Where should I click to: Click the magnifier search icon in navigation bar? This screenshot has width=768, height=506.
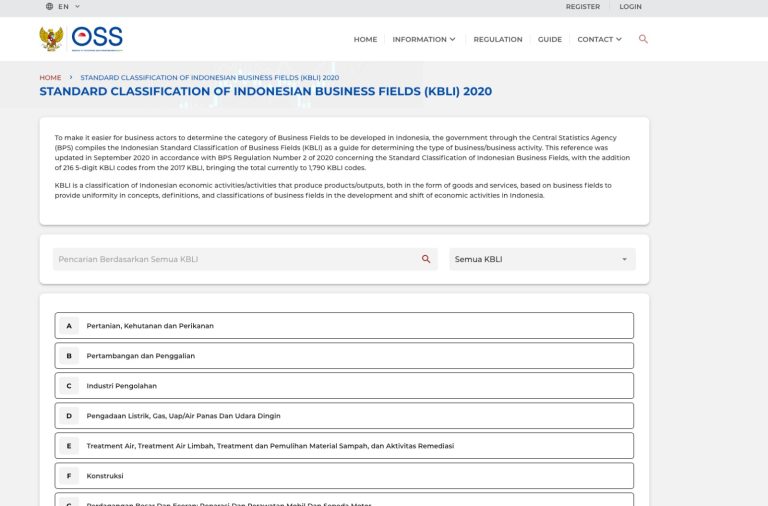643,39
